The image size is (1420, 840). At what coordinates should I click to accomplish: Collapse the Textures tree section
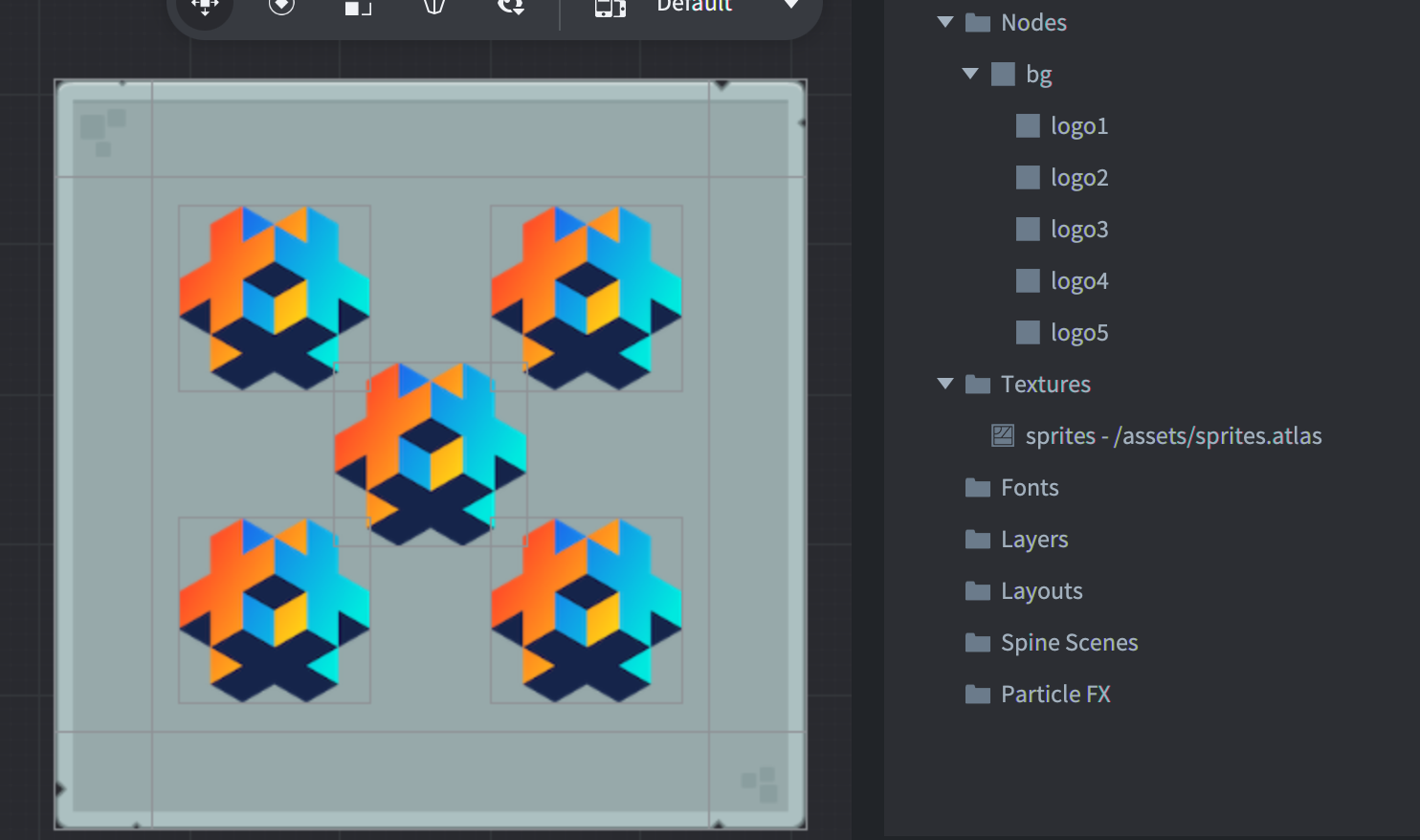pos(945,384)
